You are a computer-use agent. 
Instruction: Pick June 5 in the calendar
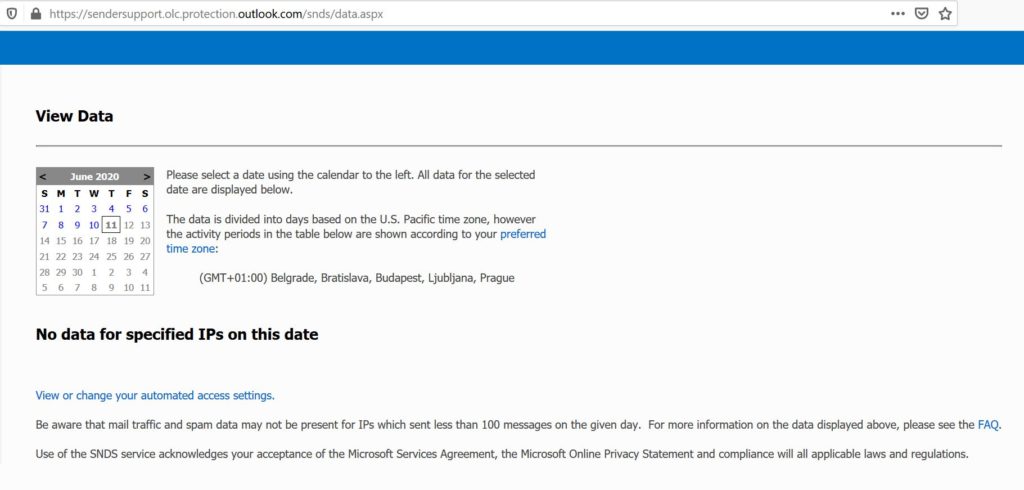128,209
